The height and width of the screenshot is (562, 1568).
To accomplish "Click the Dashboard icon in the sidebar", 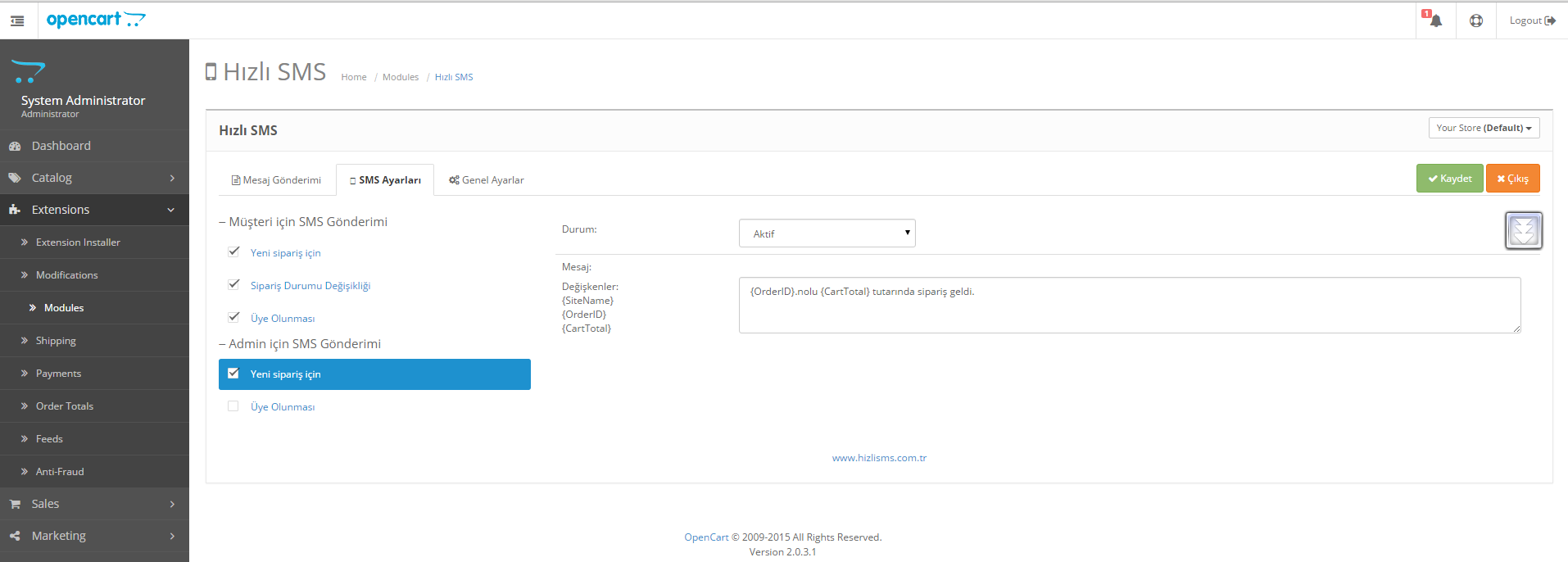I will pos(15,146).
